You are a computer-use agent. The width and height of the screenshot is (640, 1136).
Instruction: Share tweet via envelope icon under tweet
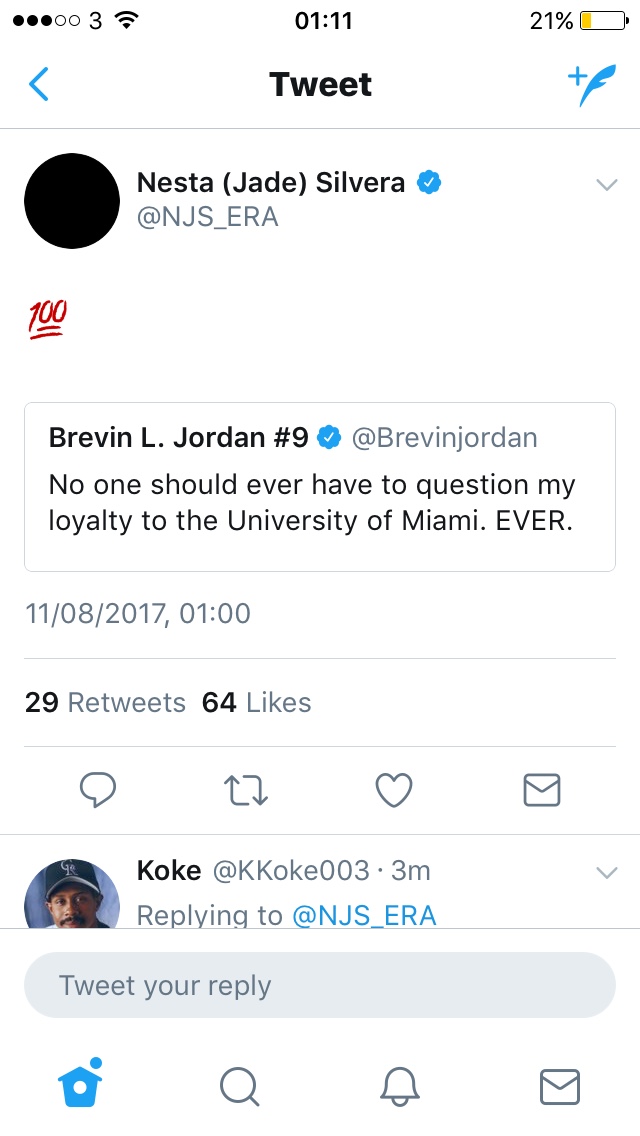(x=542, y=790)
